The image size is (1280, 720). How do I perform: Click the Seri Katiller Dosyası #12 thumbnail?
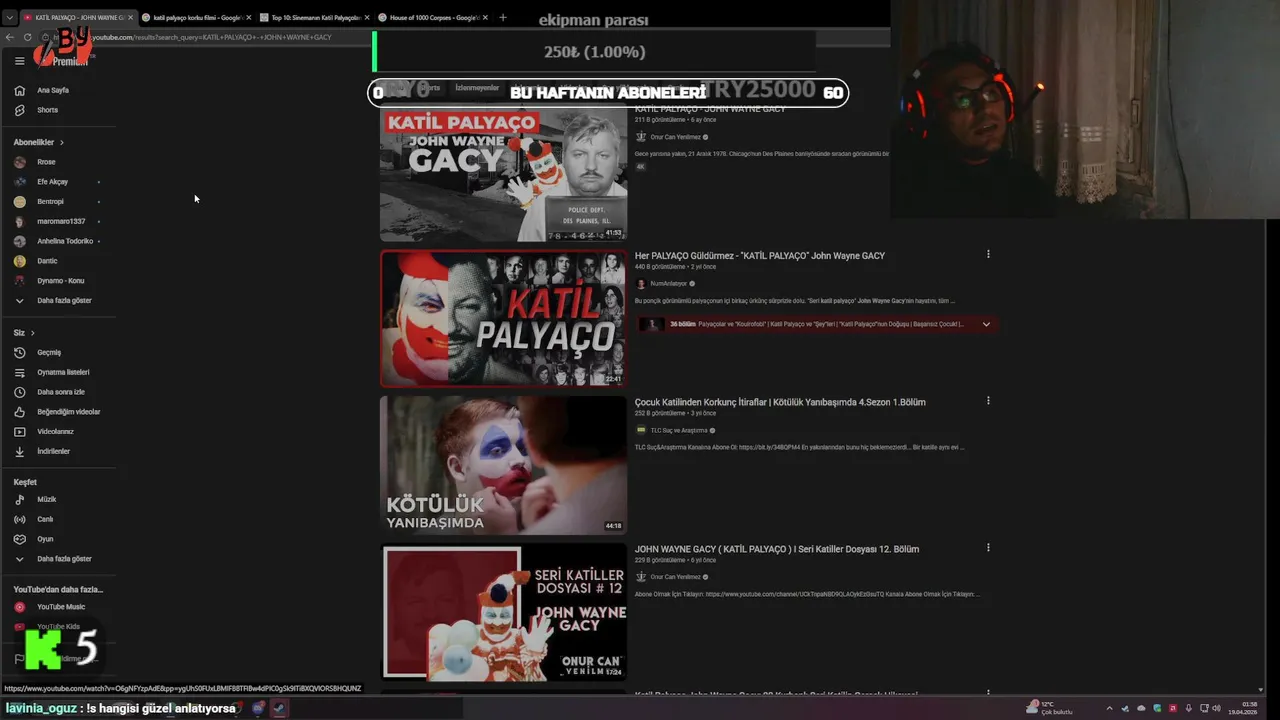(503, 612)
